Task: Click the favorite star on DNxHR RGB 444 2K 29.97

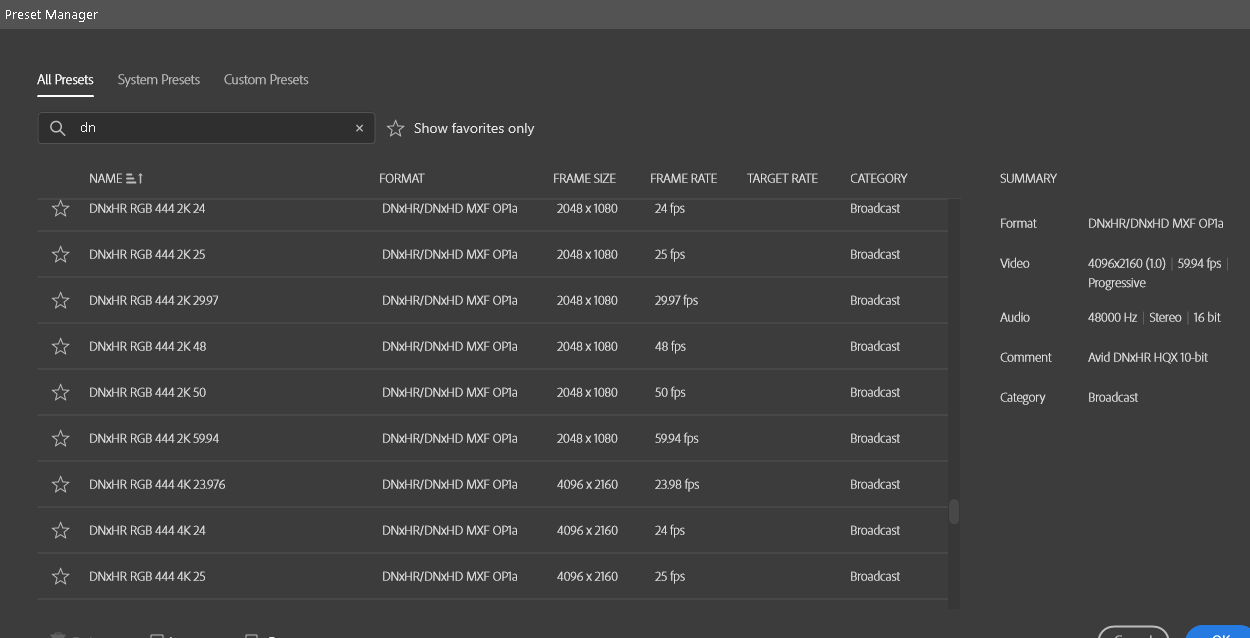Action: pos(60,300)
